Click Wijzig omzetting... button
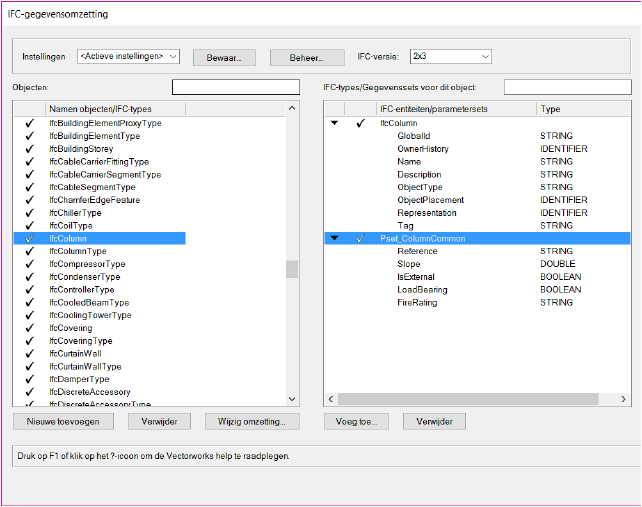The height and width of the screenshot is (507, 642). [x=252, y=421]
